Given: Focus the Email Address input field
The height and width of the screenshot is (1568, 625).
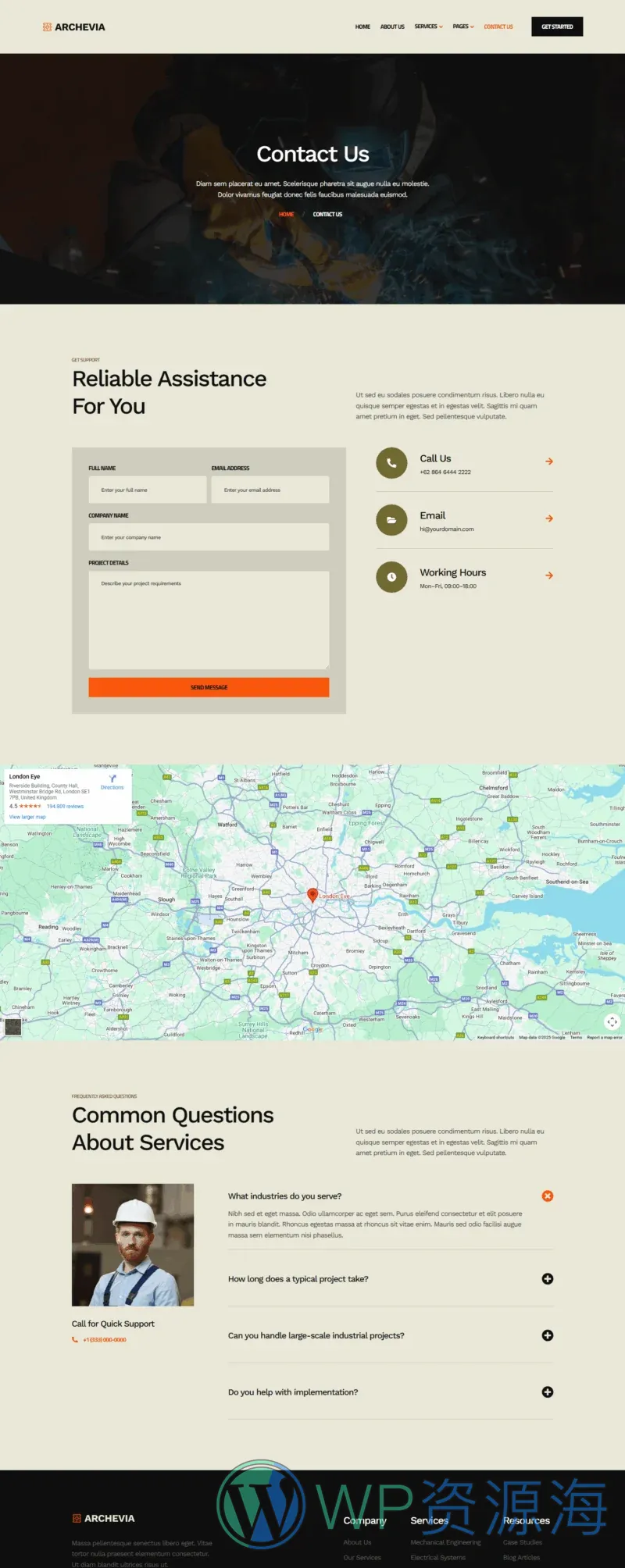Looking at the screenshot, I should click(270, 490).
